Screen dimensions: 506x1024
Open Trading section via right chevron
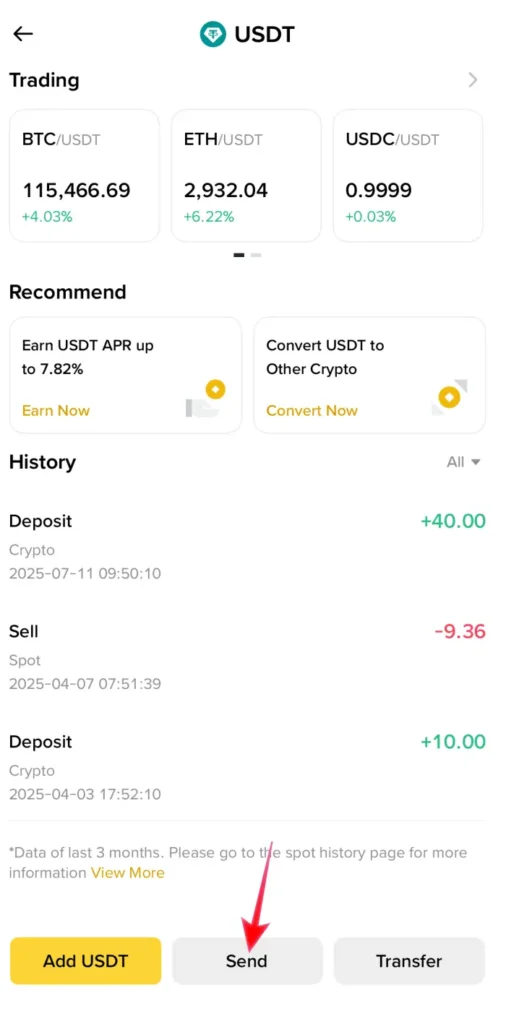[x=473, y=80]
